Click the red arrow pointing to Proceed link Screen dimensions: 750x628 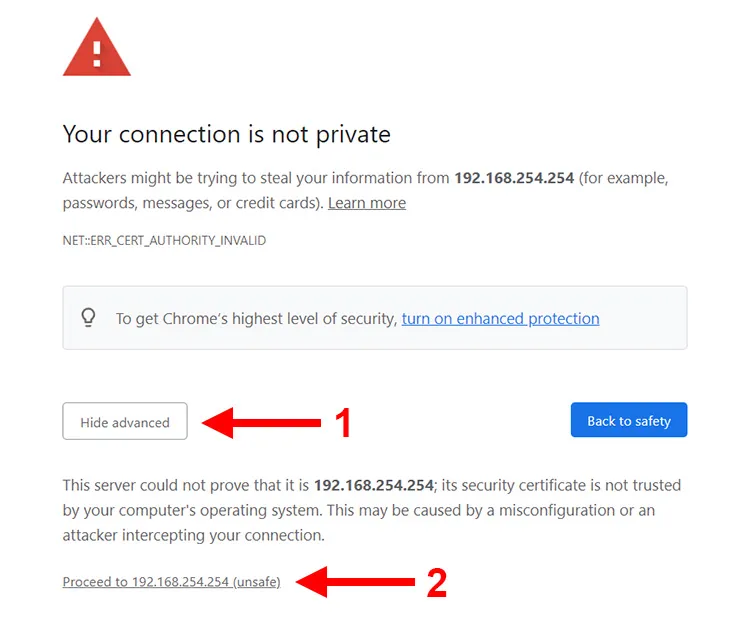coord(355,582)
